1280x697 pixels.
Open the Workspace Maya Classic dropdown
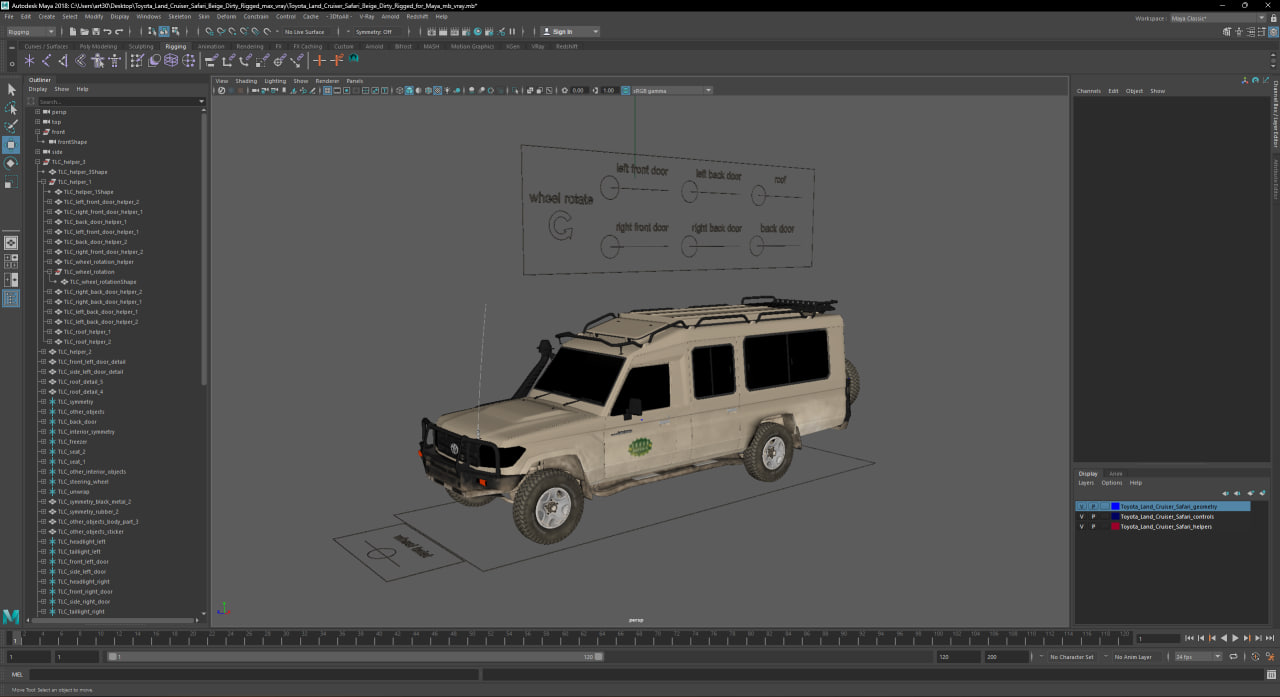click(1217, 18)
